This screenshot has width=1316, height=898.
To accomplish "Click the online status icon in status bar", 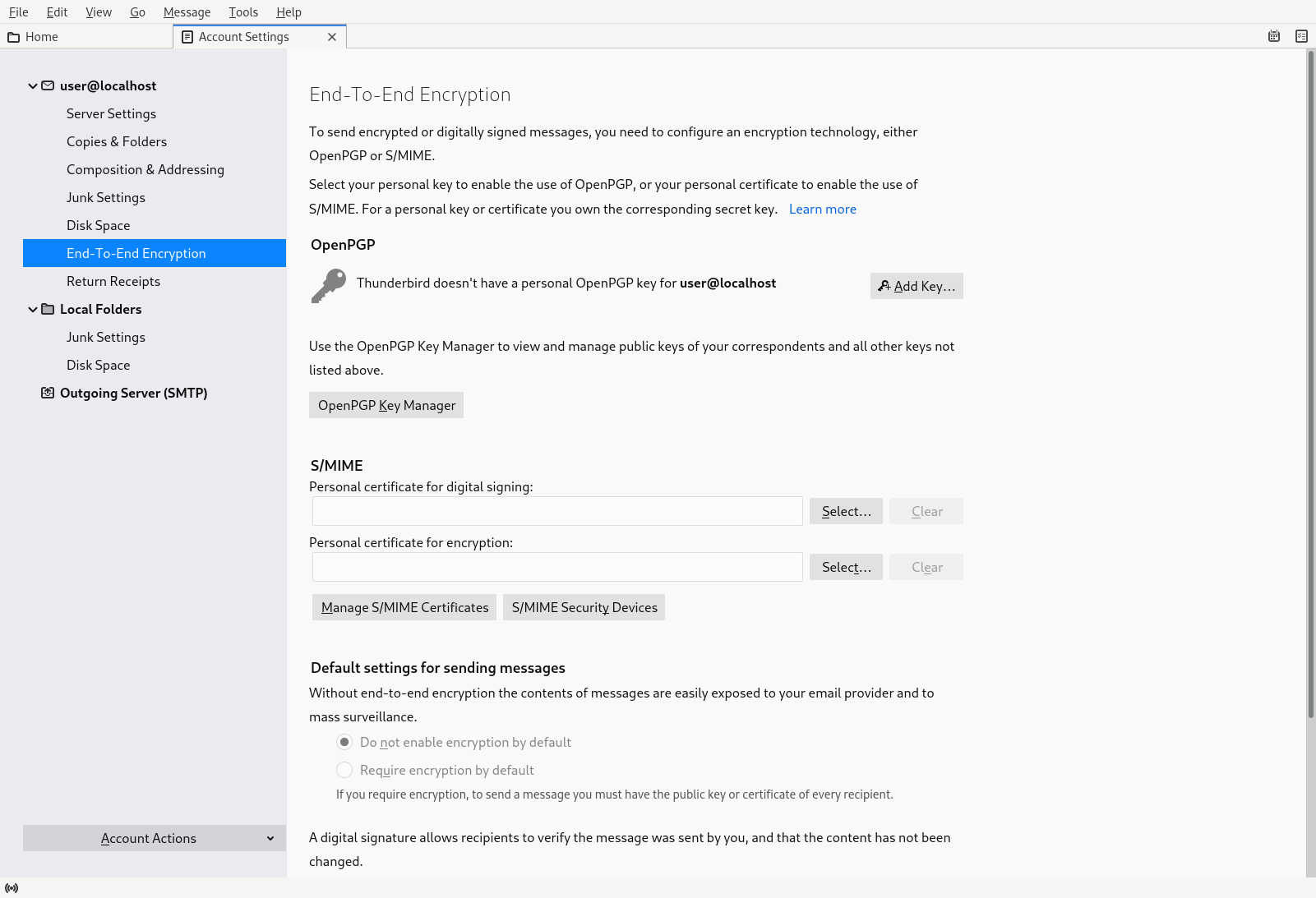I will pos(12,888).
